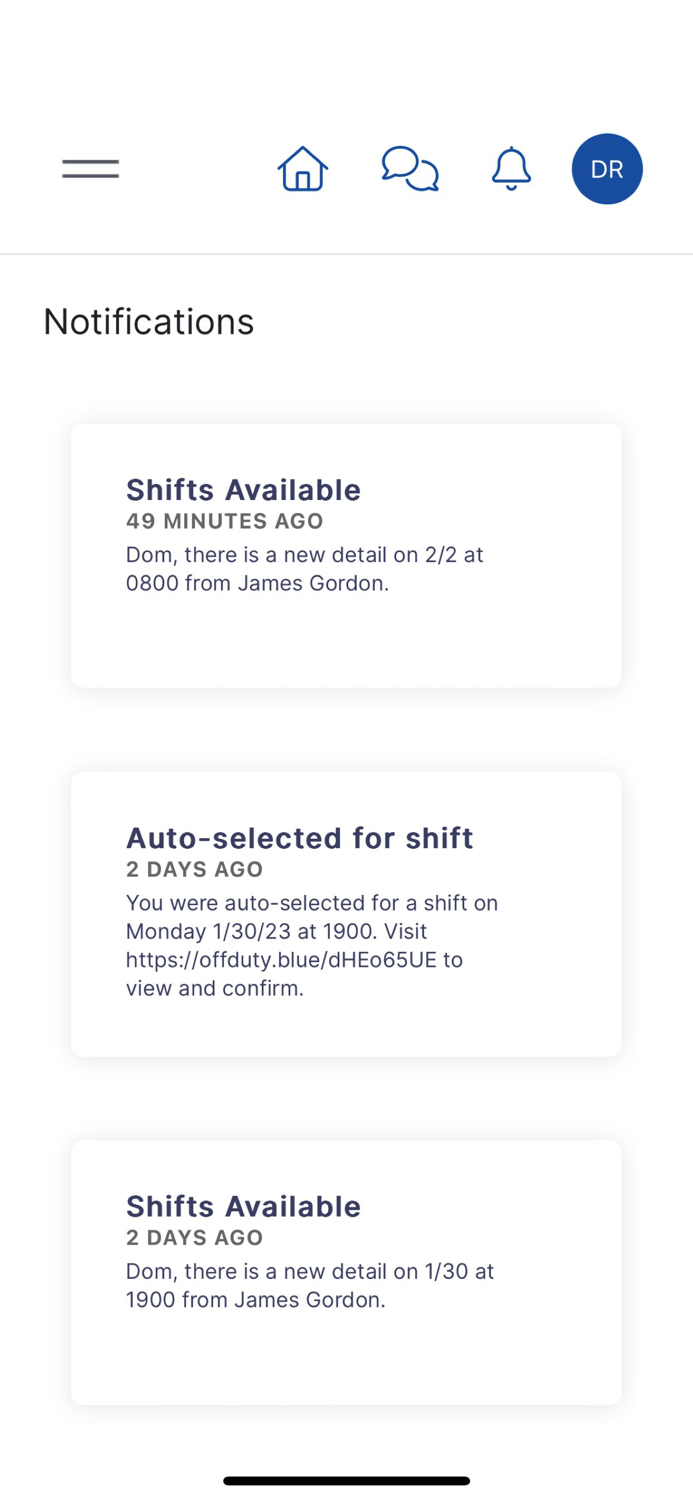Open the profile circle labeled DR

click(x=607, y=168)
